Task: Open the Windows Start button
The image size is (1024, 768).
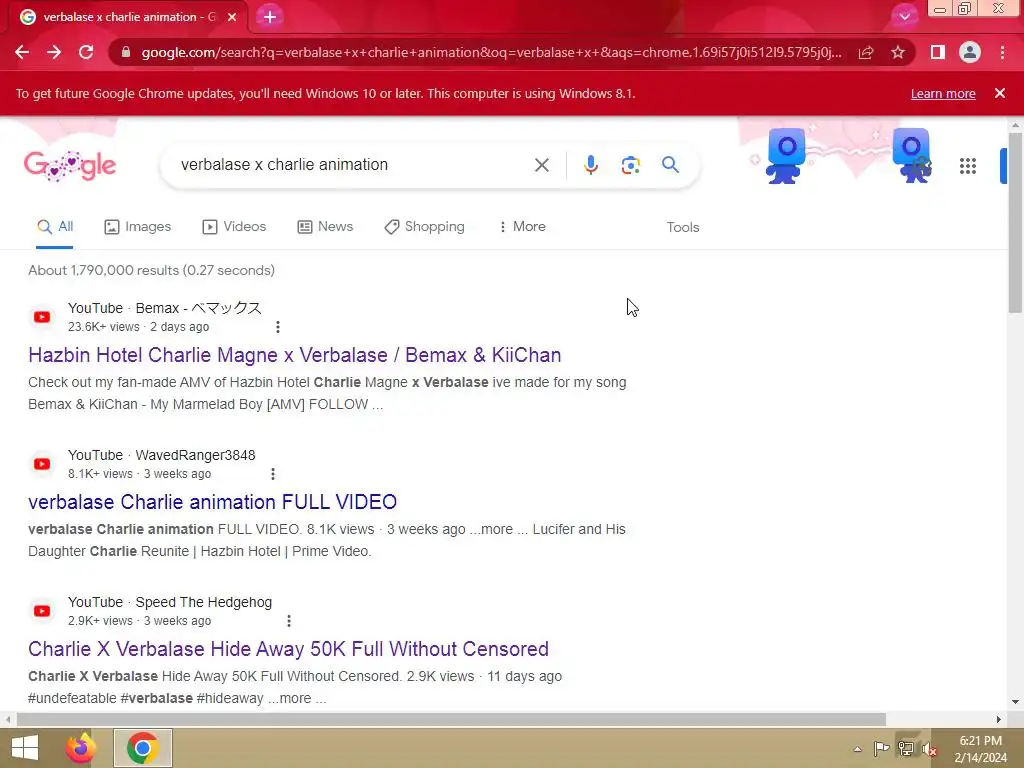Action: (x=25, y=748)
